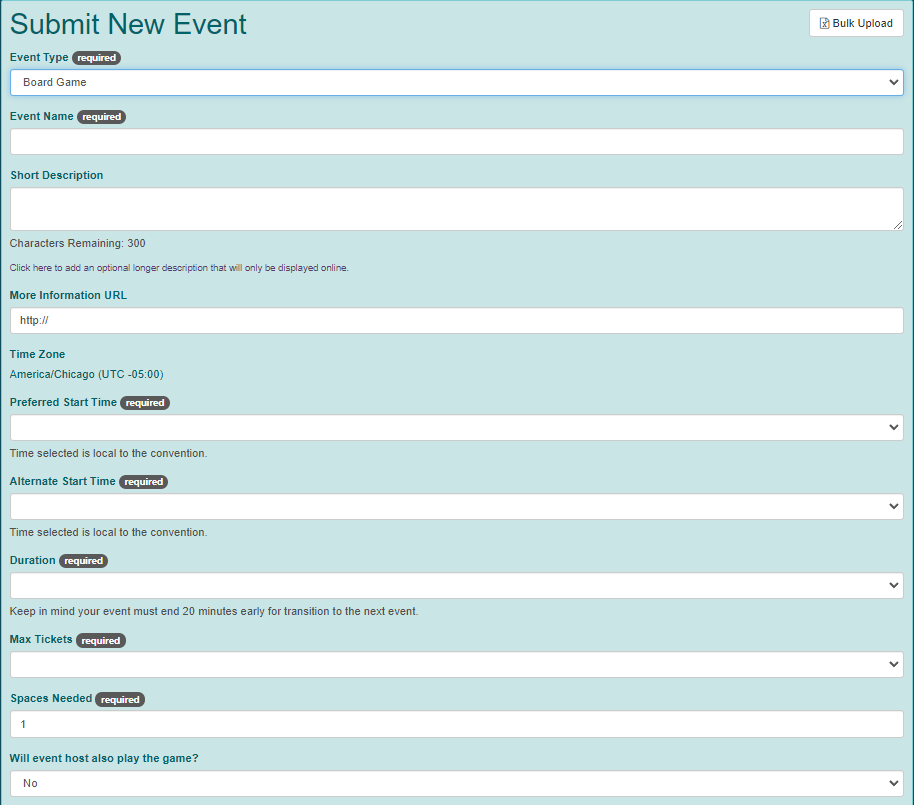This screenshot has width=914, height=805.
Task: Click the required badge beside Event Name
Action: click(x=101, y=117)
